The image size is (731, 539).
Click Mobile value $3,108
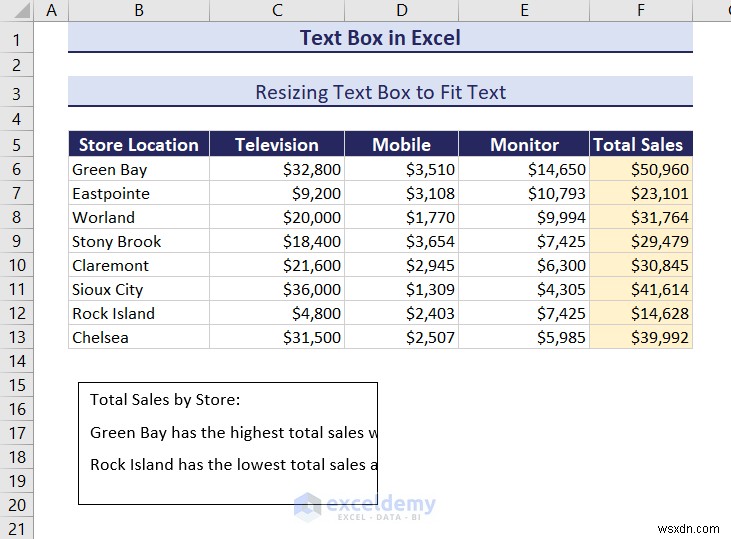click(401, 193)
